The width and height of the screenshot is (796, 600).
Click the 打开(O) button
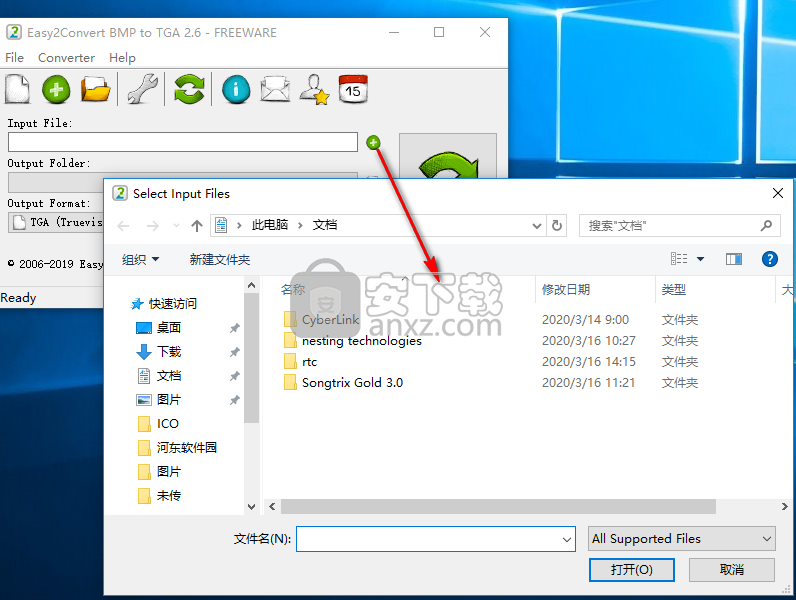[x=632, y=570]
